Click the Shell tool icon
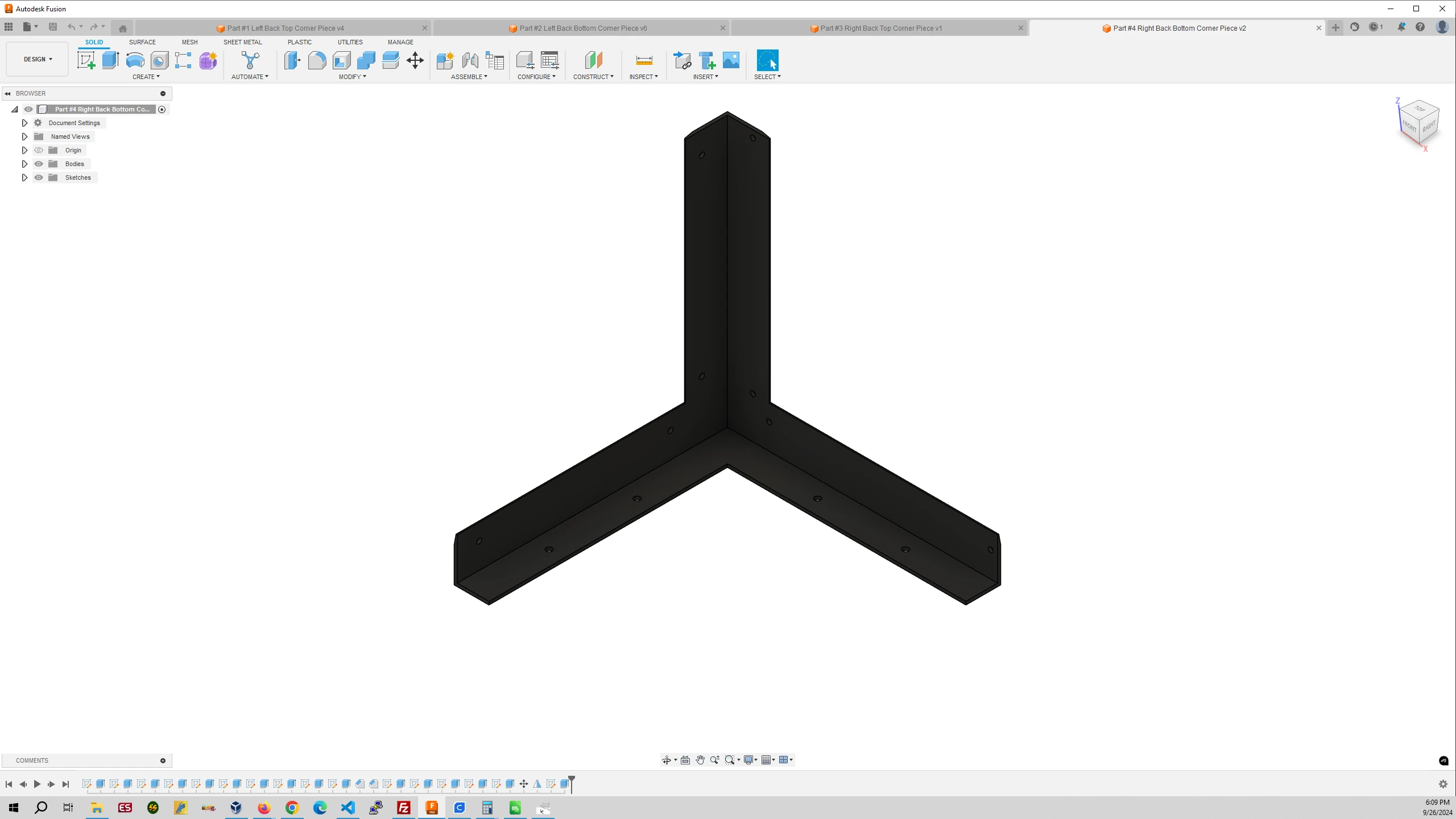This screenshot has height=819, width=1456. pyautogui.click(x=342, y=60)
